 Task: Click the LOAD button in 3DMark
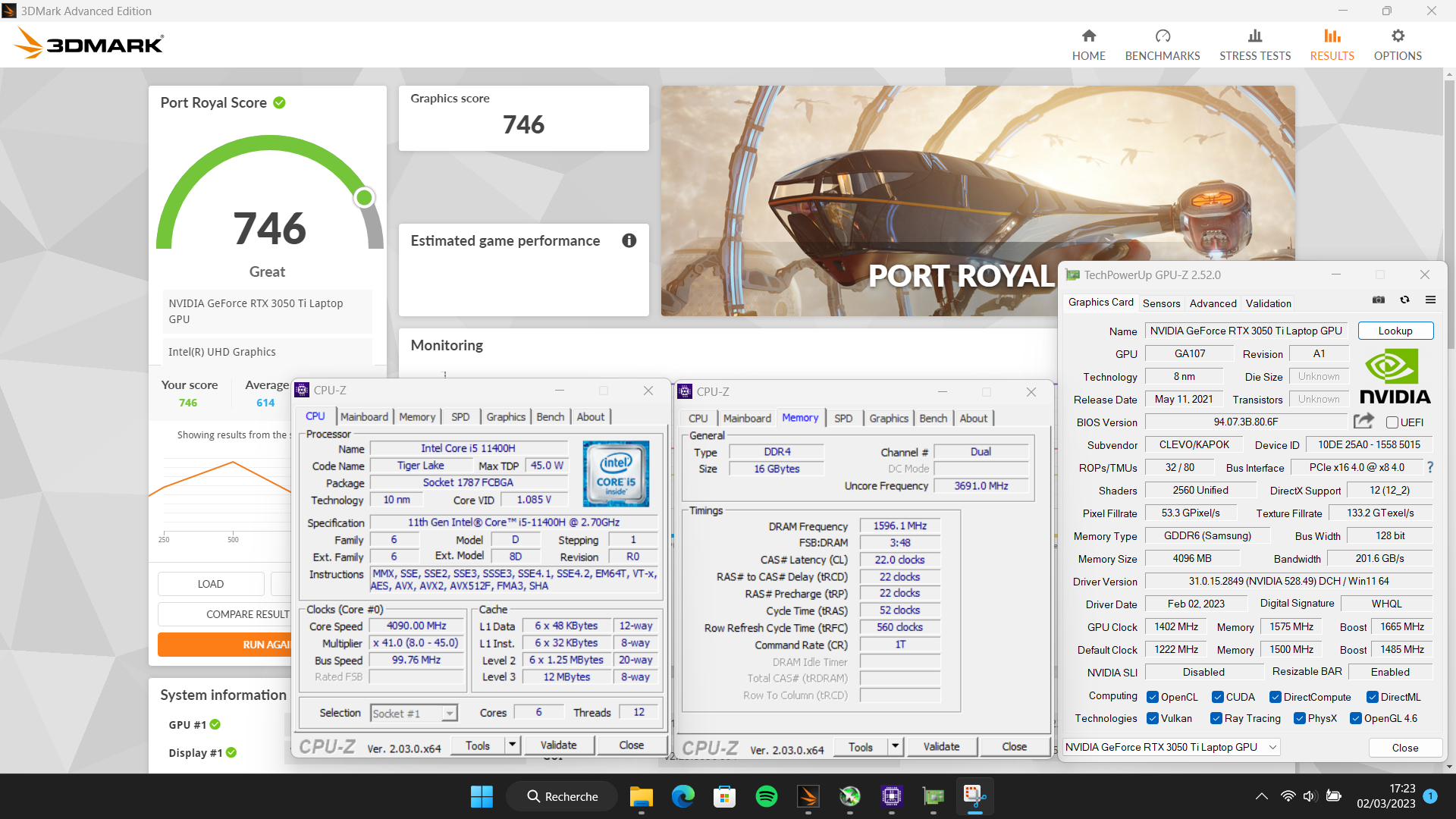tap(211, 584)
